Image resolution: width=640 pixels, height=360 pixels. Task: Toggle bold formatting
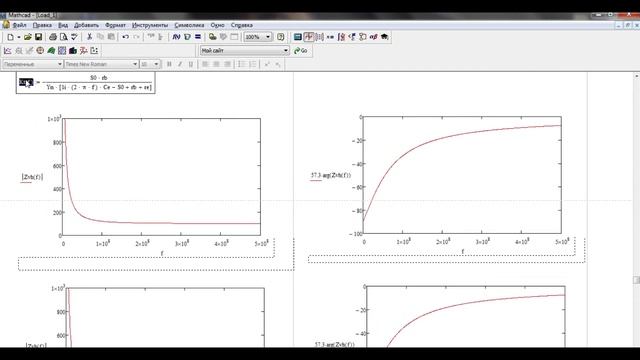pyautogui.click(x=169, y=64)
